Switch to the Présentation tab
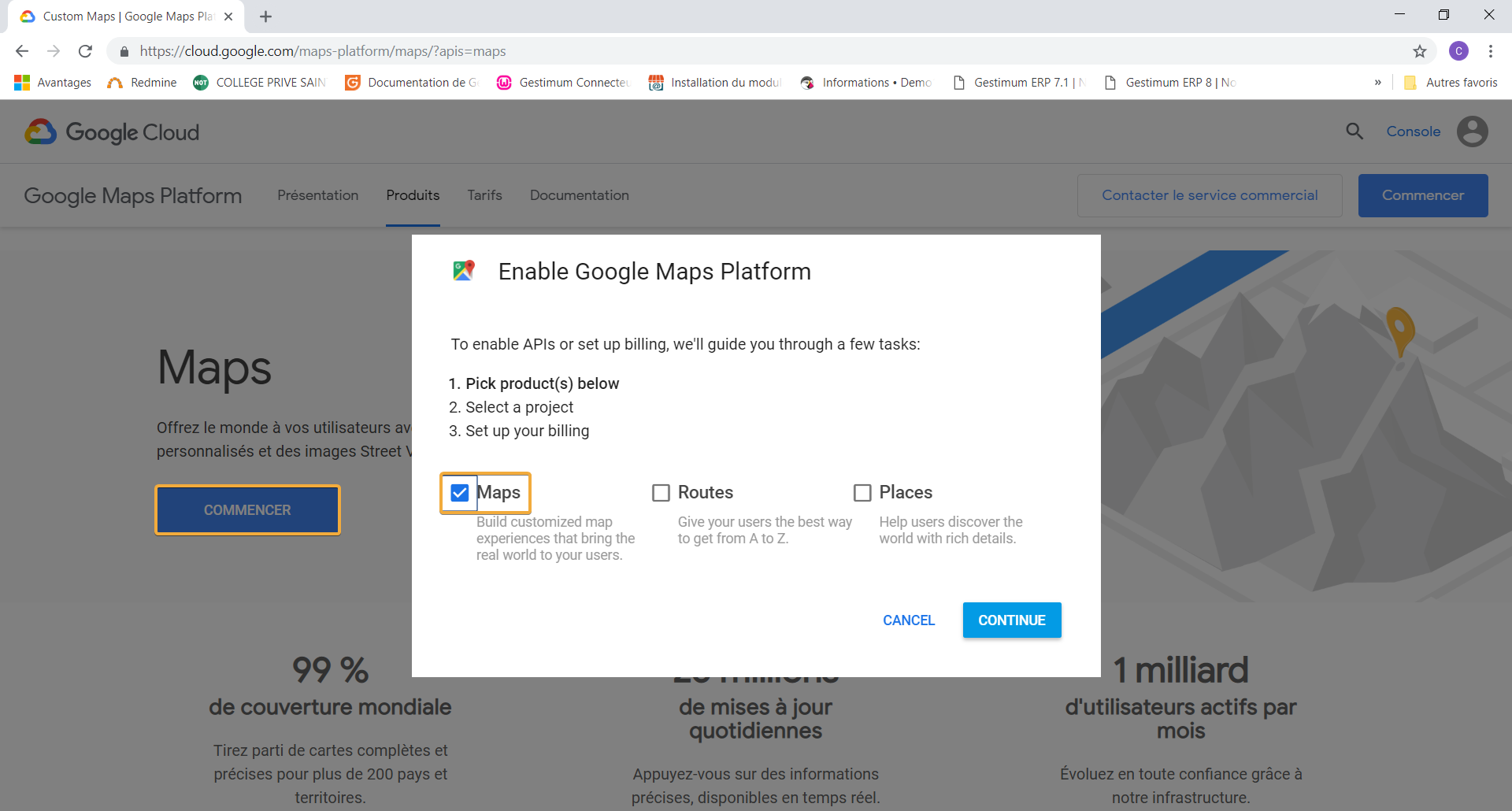 [x=318, y=195]
